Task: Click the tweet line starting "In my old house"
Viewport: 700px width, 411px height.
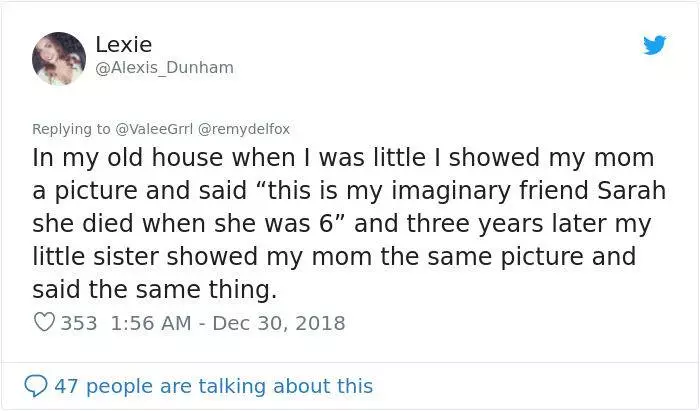Action: pyautogui.click(x=343, y=158)
